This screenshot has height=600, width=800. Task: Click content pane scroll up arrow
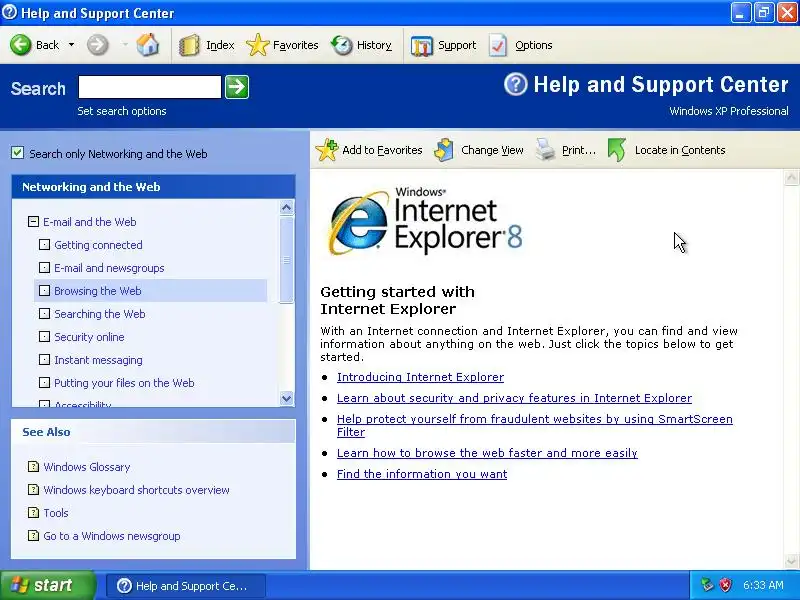coord(791,178)
